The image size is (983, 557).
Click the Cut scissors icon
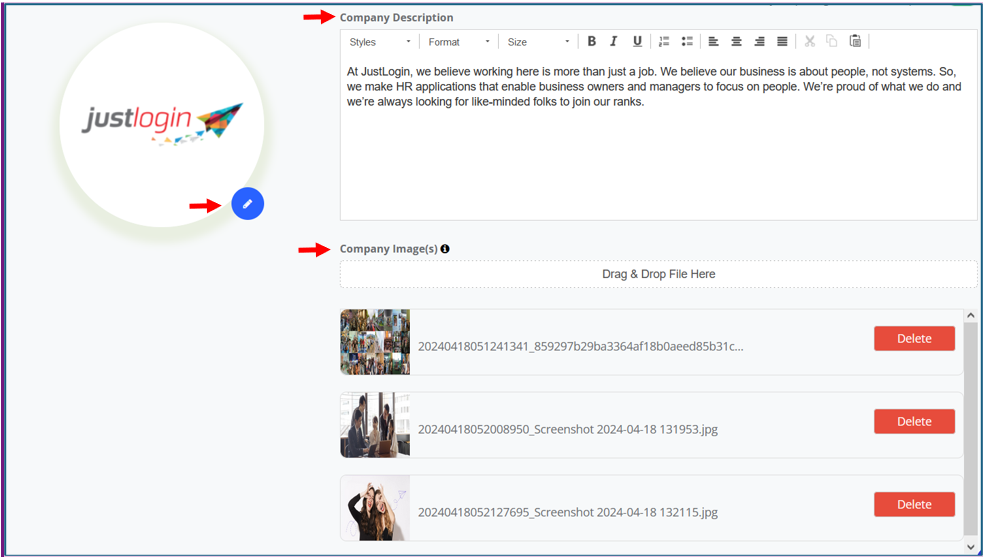(x=809, y=41)
